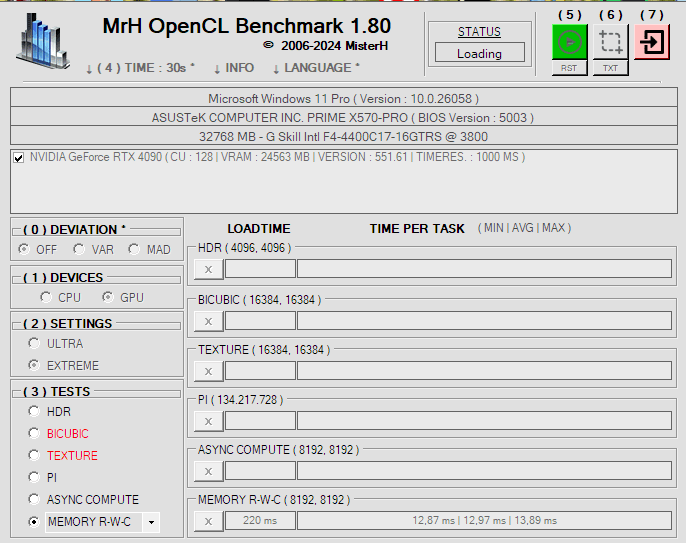Start the benchmark with the green play button

(x=569, y=42)
